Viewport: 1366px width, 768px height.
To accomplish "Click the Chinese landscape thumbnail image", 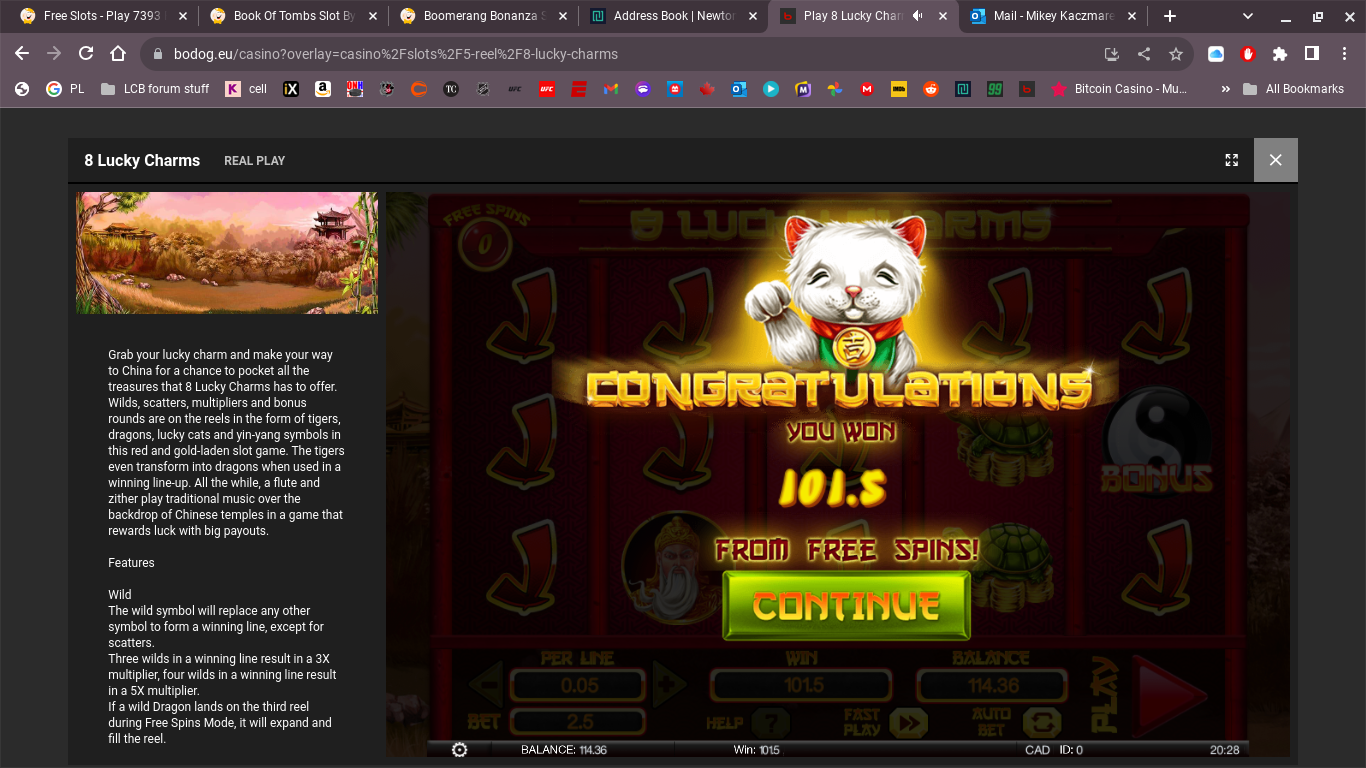I will point(227,253).
